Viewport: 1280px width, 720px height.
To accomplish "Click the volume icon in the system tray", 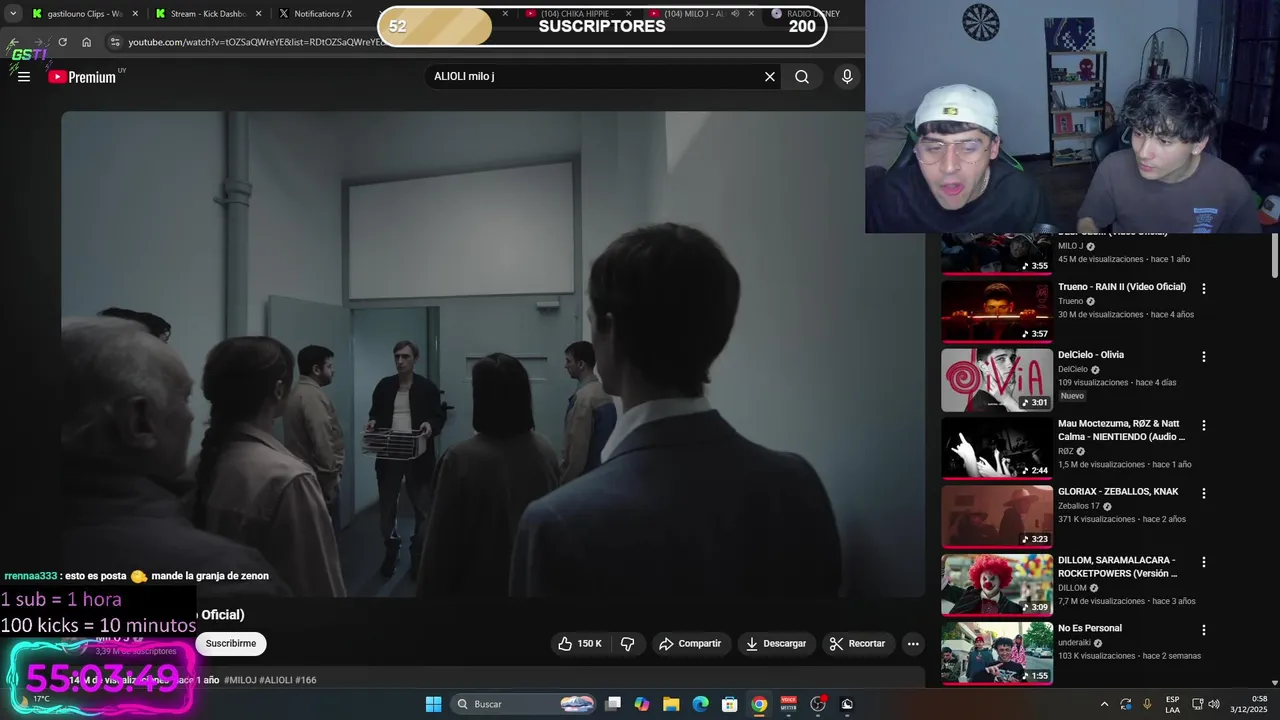I will [1214, 704].
